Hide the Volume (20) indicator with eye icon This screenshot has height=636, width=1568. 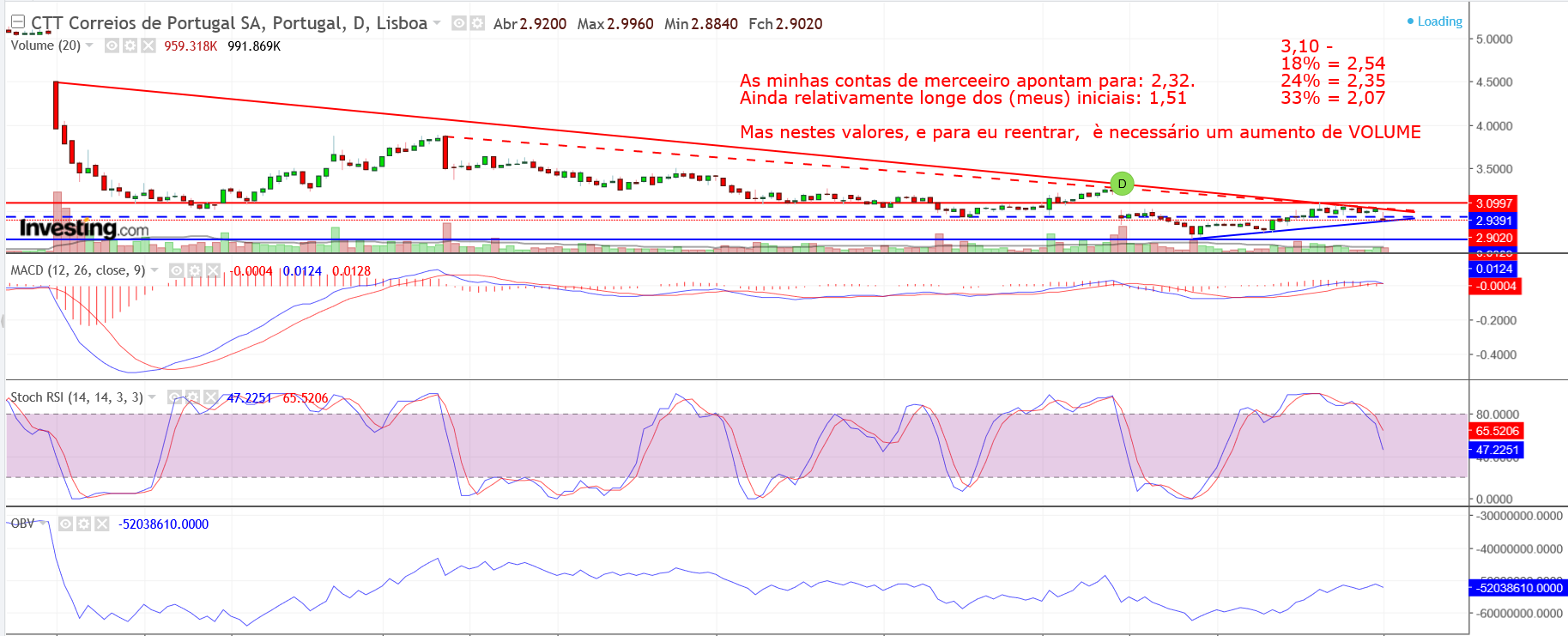112,45
